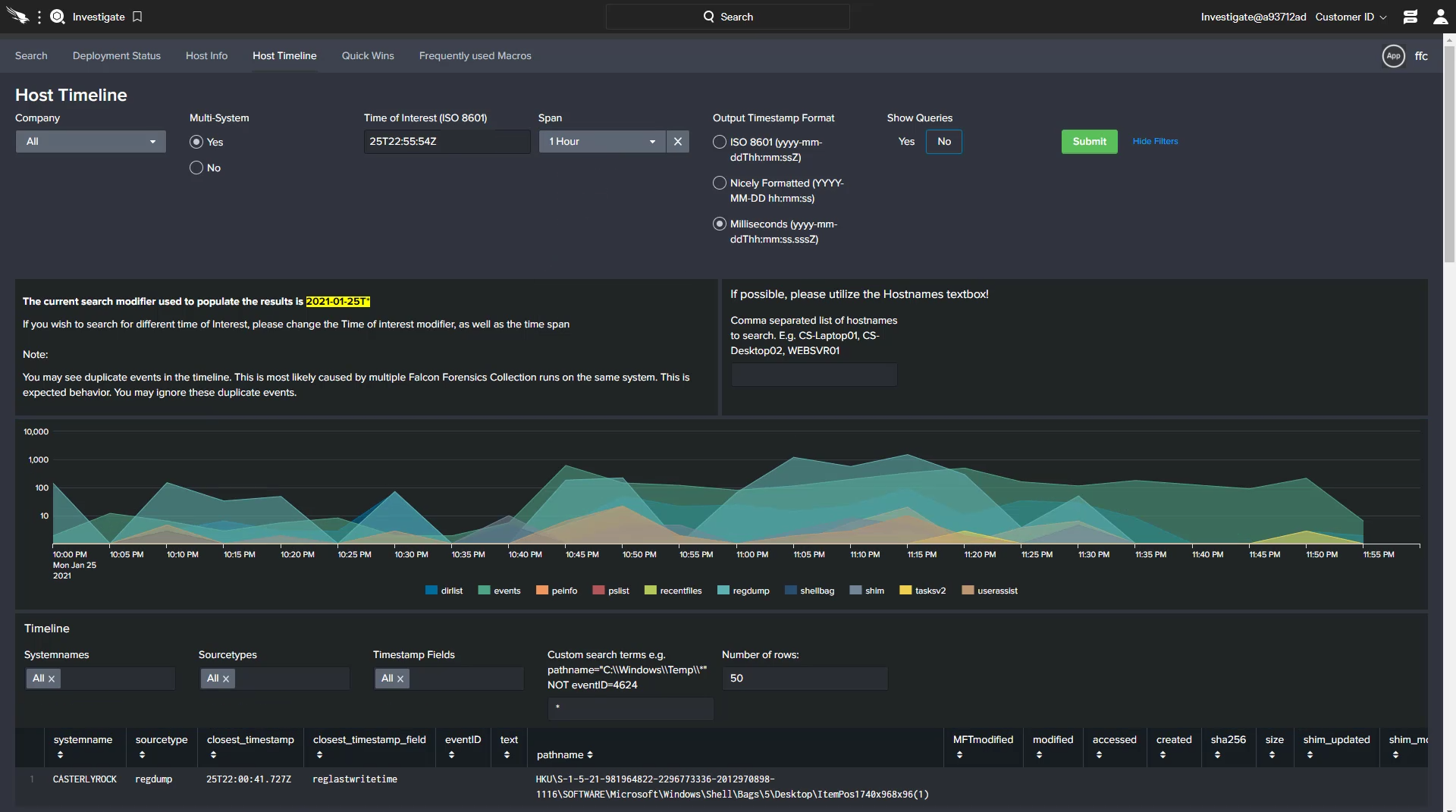The image size is (1456, 812).
Task: Choose ISO 8601 timestamp format
Action: [720, 142]
